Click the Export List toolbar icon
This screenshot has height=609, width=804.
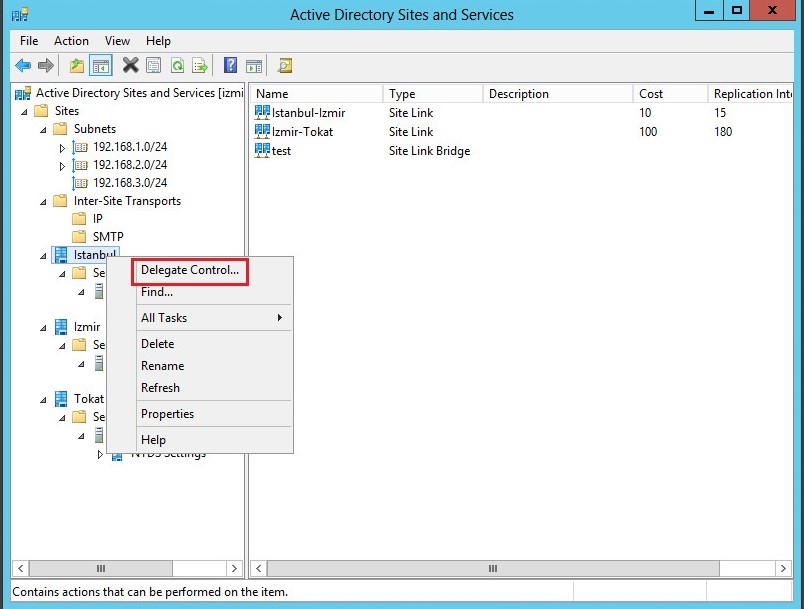(200, 66)
